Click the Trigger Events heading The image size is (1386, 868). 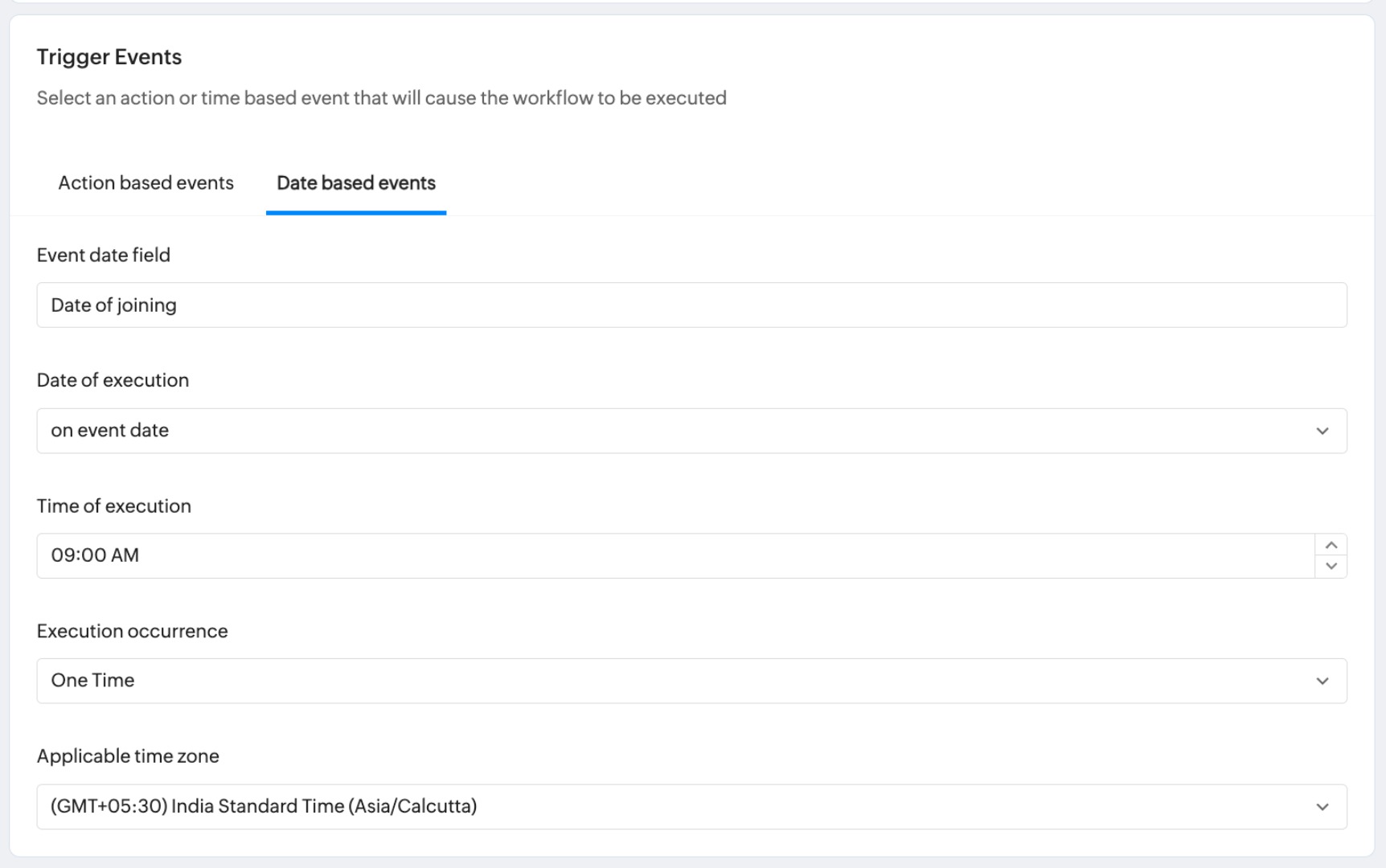(x=109, y=57)
